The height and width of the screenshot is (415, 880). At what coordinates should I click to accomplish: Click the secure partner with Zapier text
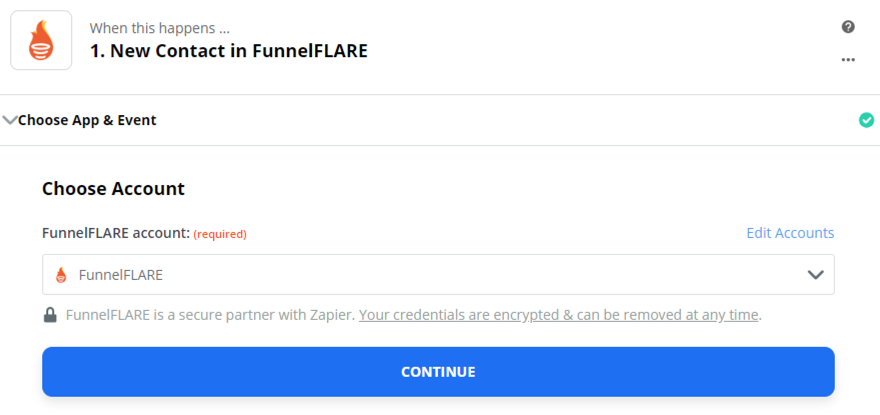[211, 315]
